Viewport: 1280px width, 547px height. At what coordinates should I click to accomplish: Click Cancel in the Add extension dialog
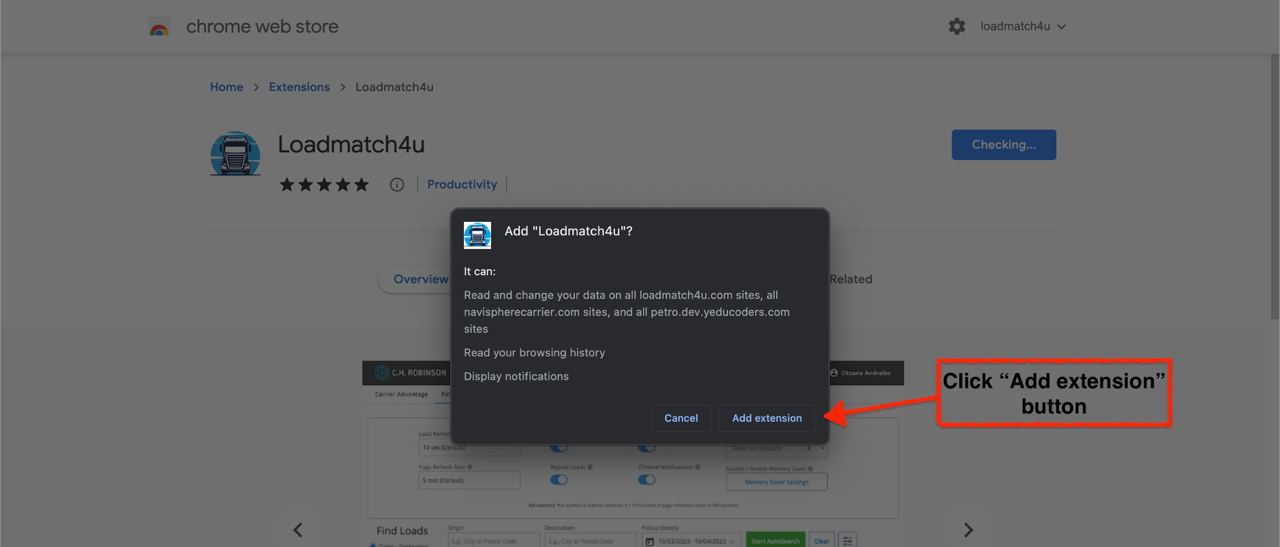pyautogui.click(x=681, y=418)
